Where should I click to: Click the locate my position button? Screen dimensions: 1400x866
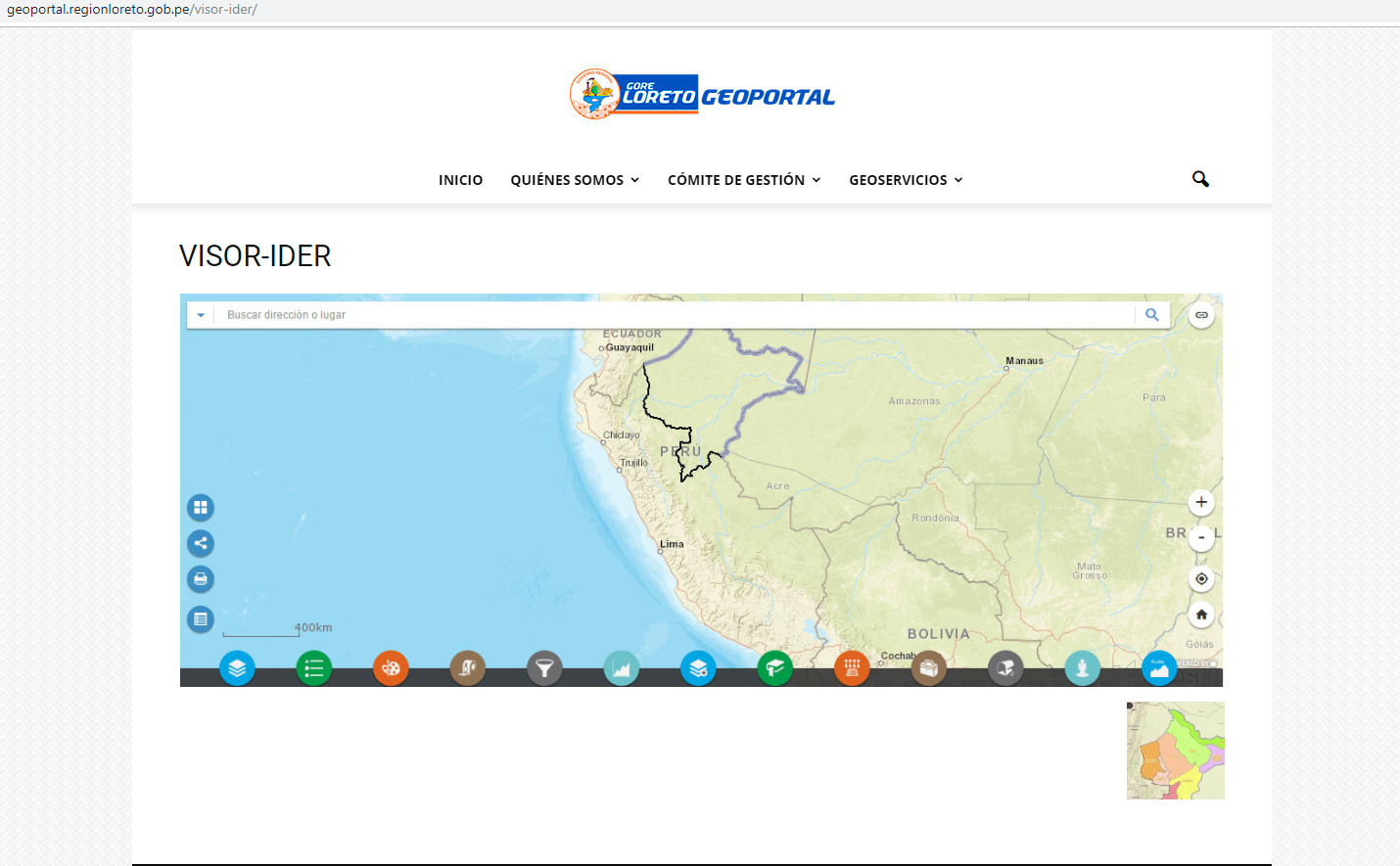[1201, 578]
